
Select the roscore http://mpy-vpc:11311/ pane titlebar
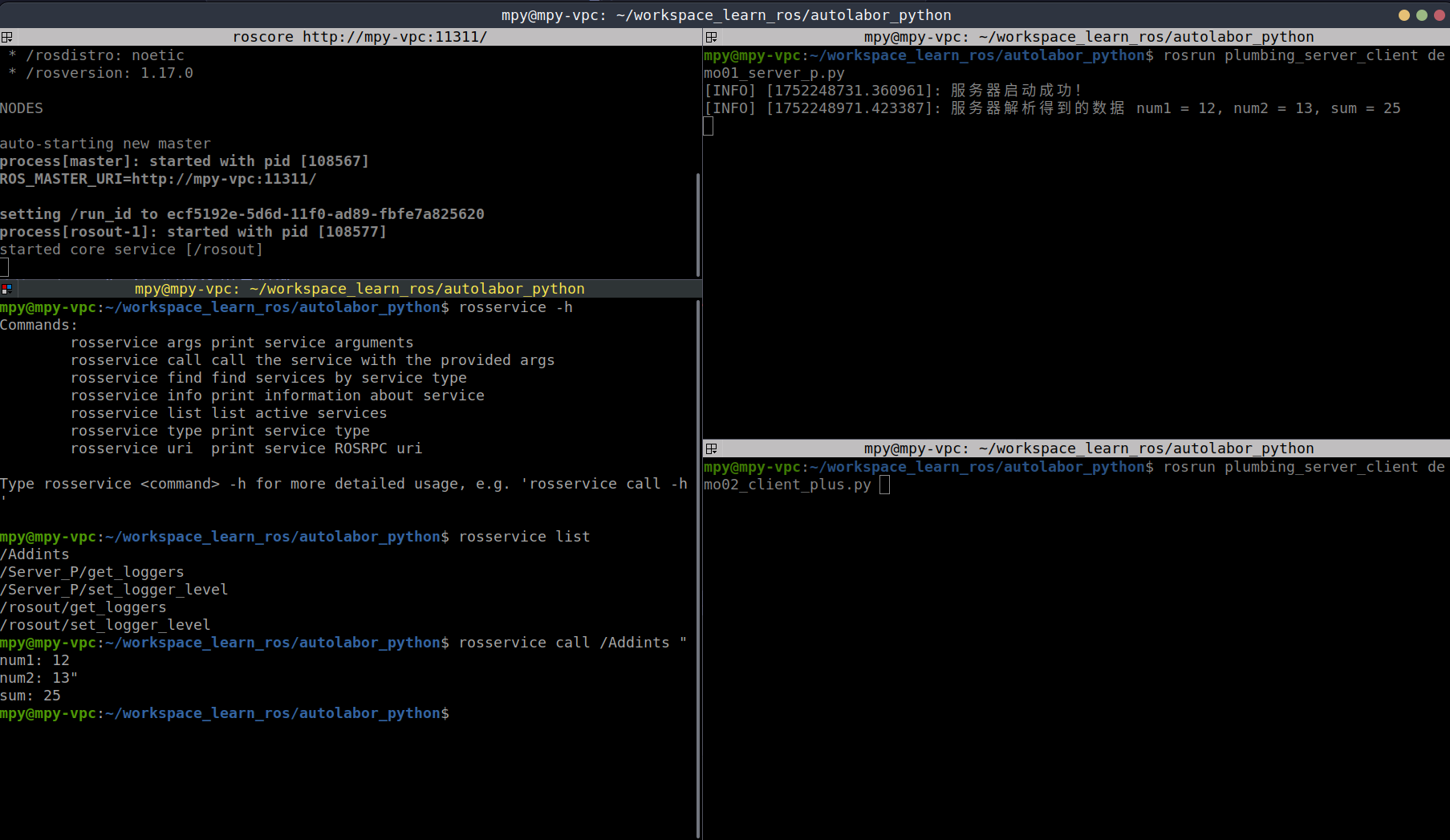359,37
